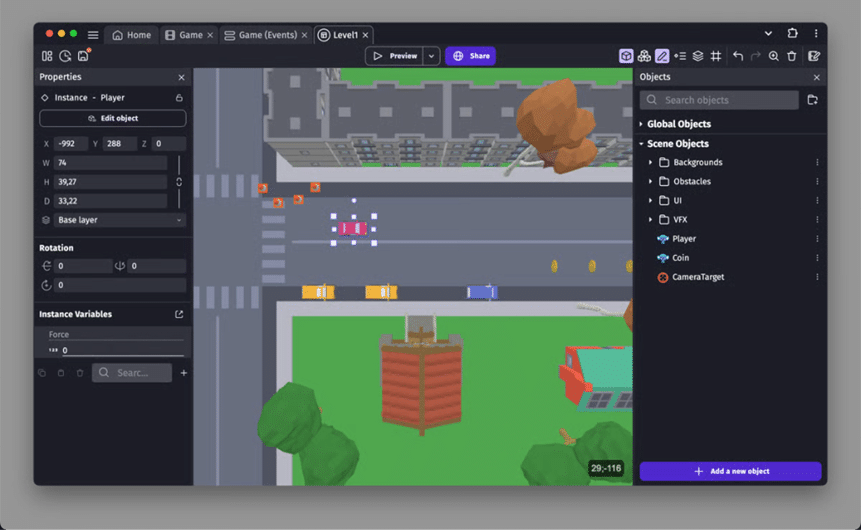Image resolution: width=861 pixels, height=530 pixels.
Task: Open the zoom options magnifier icon
Action: [x=774, y=56]
